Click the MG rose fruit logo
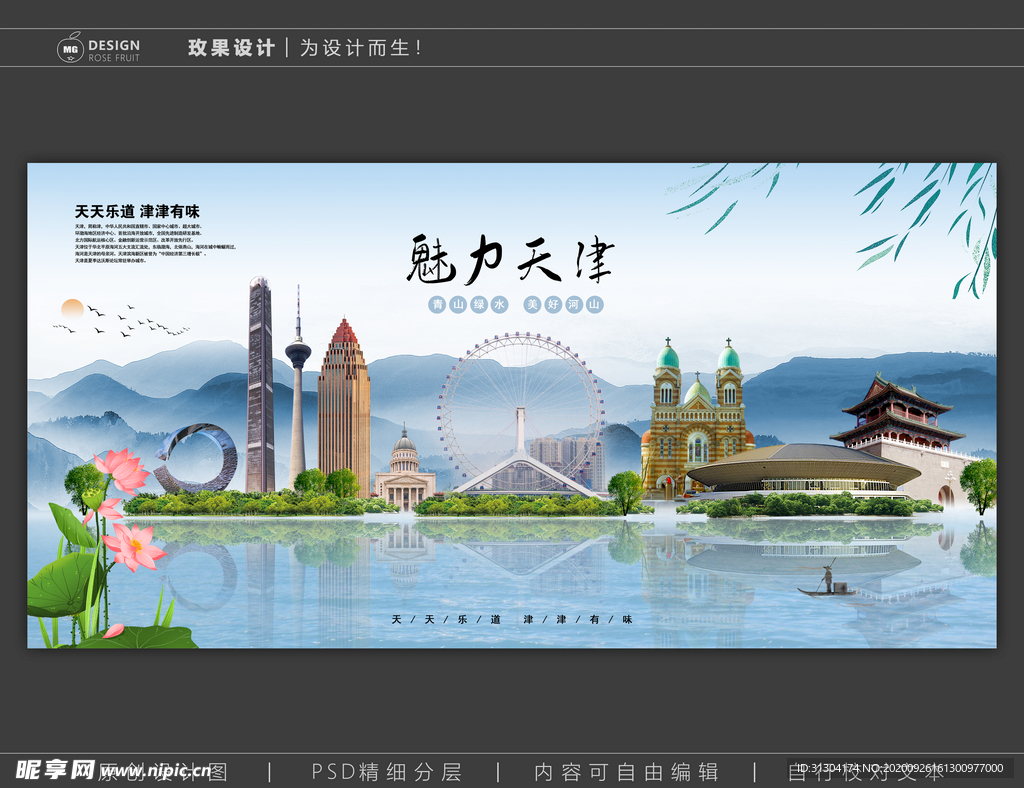Image resolution: width=1024 pixels, height=788 pixels. point(68,46)
